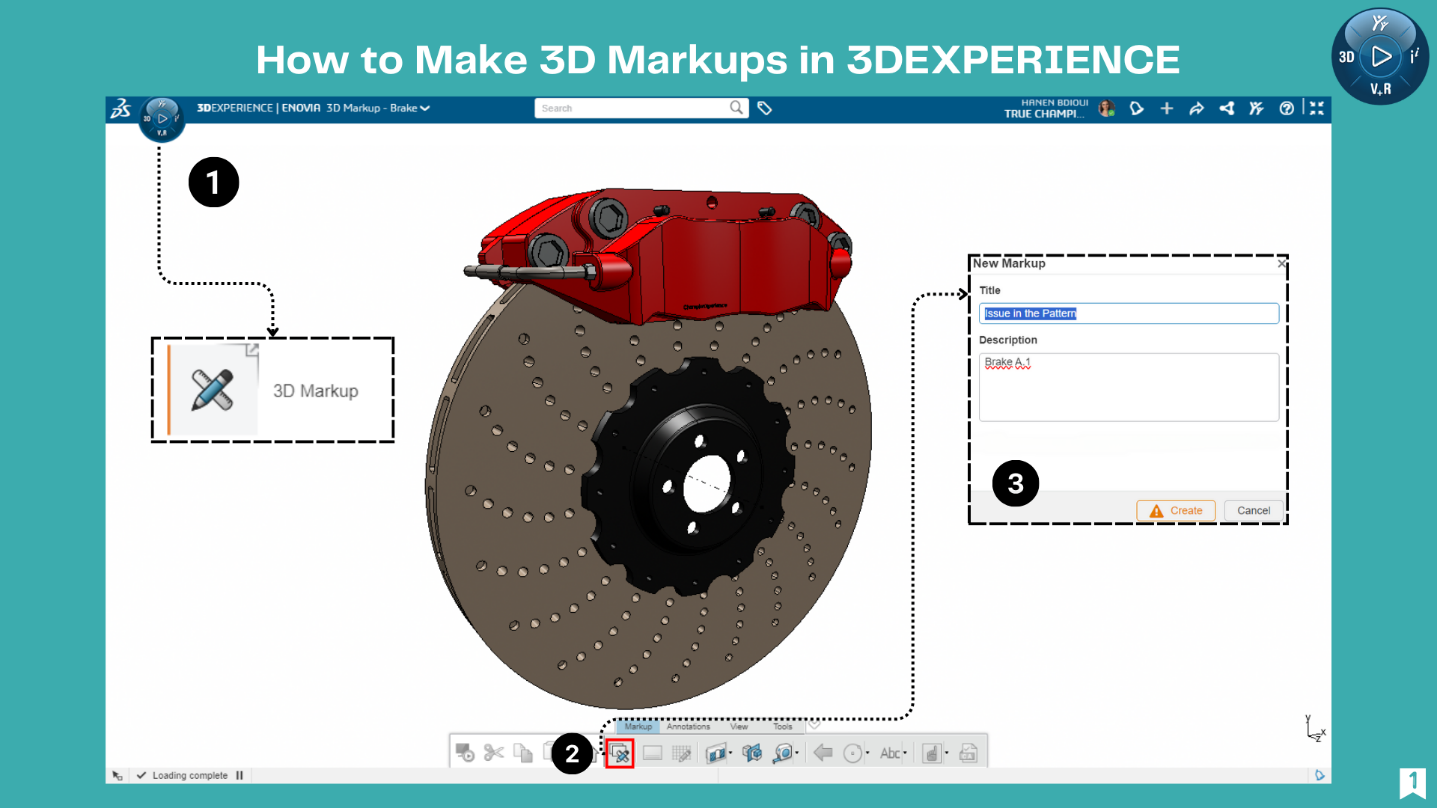
Task: Click the grid with pencil icon
Action: [682, 753]
